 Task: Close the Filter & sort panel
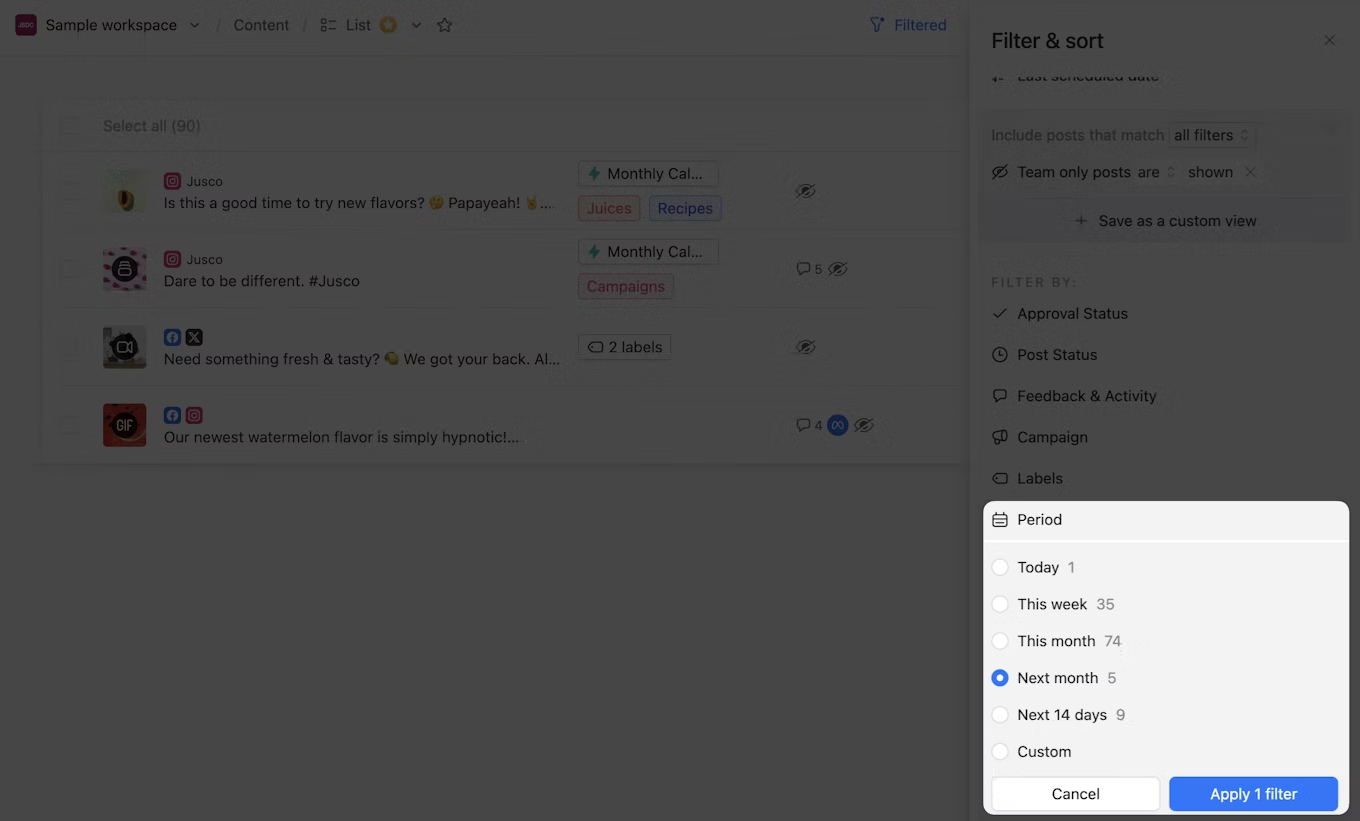(x=1329, y=41)
